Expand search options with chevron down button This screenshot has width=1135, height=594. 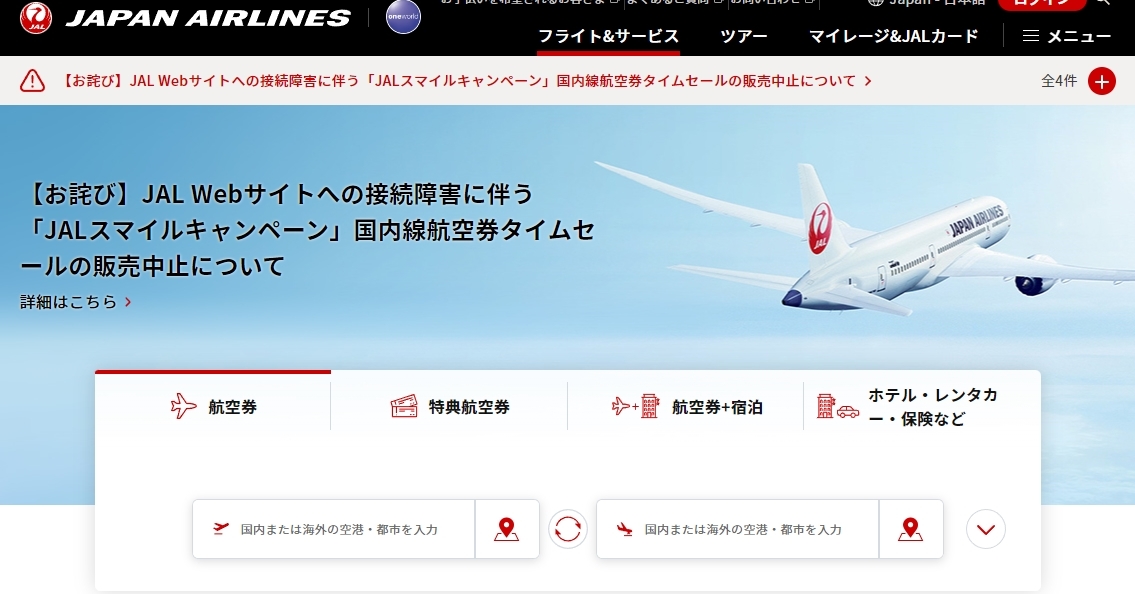986,529
